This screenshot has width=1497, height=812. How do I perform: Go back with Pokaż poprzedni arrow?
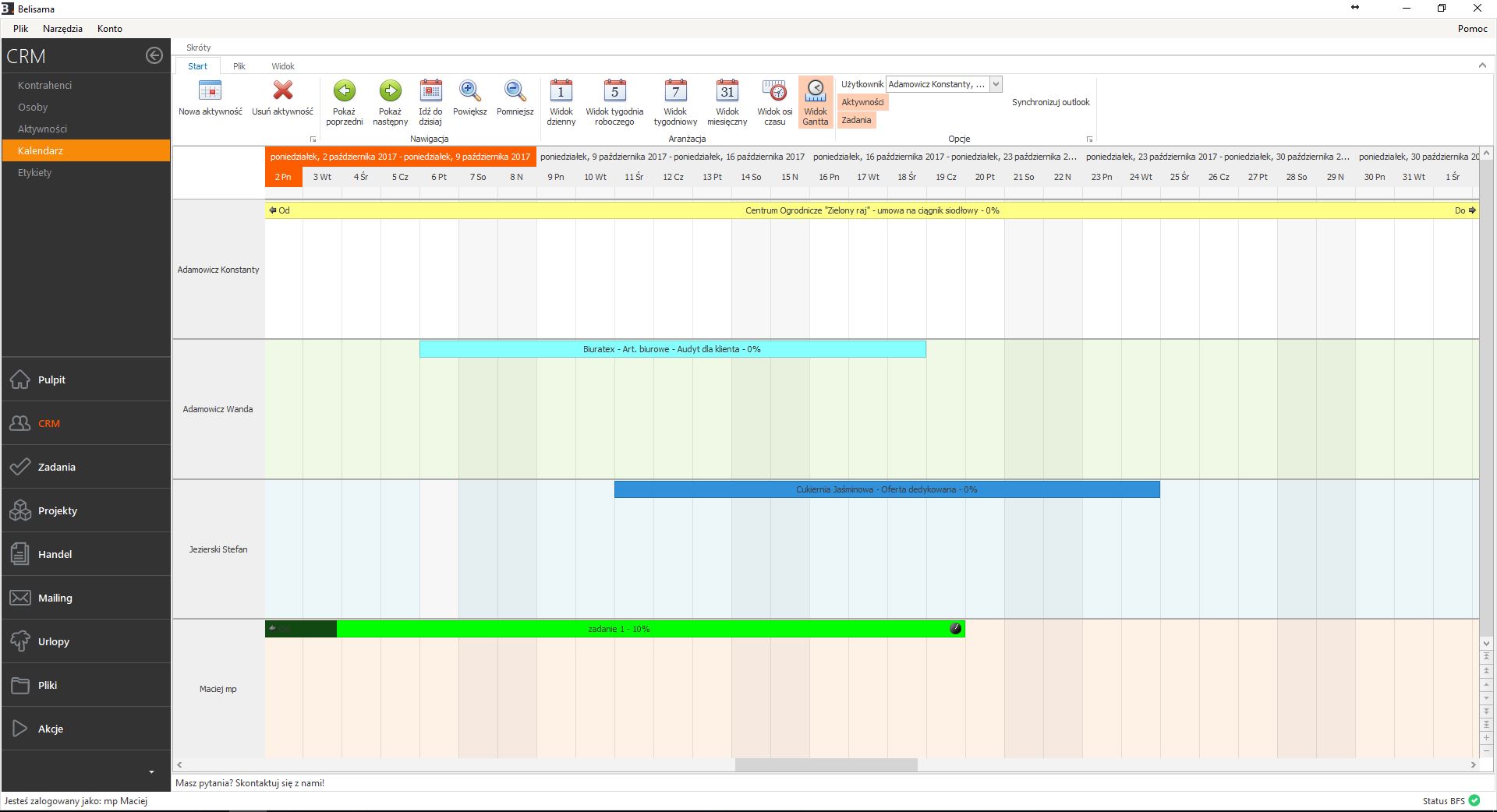[x=344, y=91]
